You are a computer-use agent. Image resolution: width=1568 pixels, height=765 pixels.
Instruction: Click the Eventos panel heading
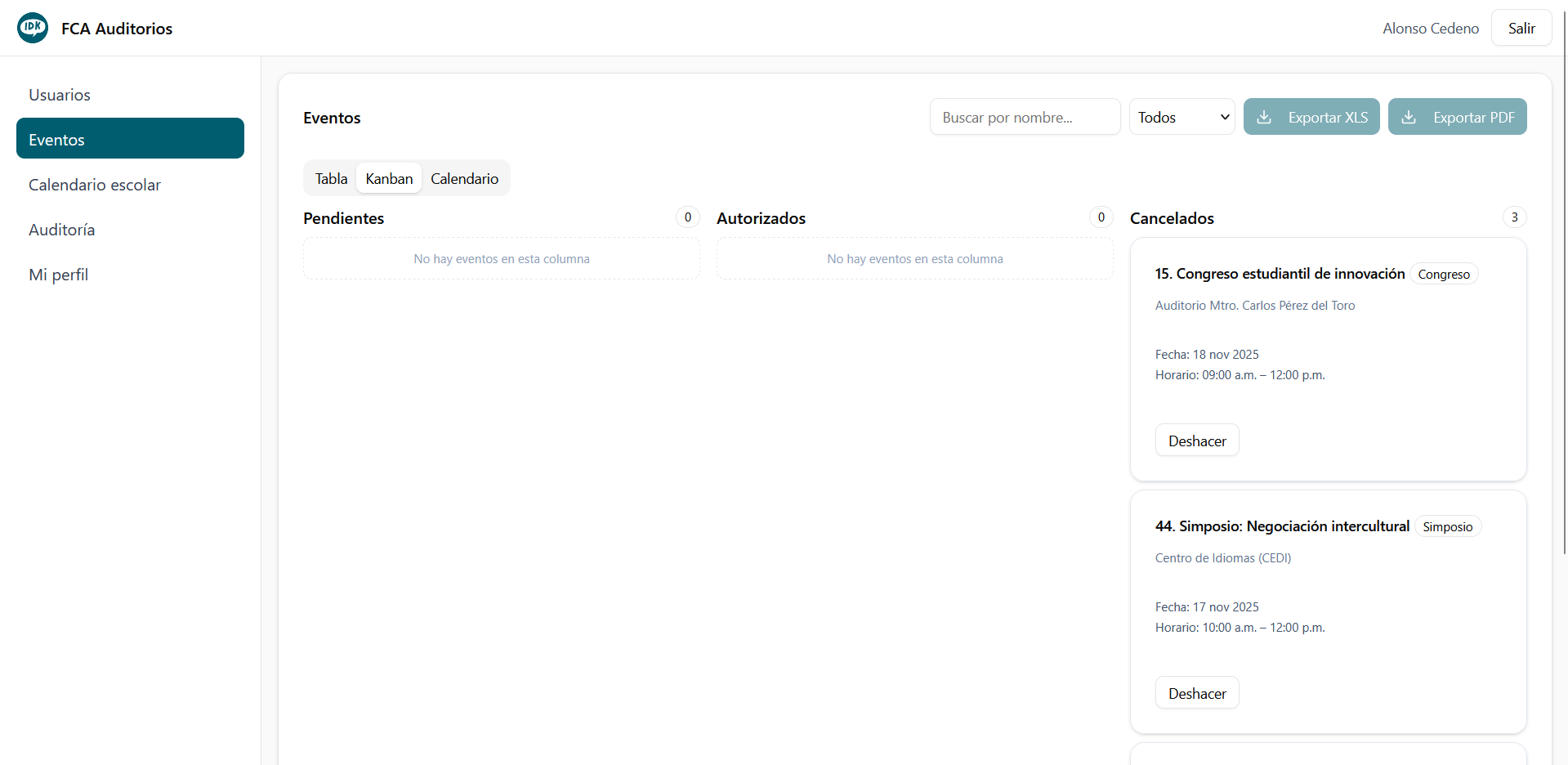[x=332, y=118]
